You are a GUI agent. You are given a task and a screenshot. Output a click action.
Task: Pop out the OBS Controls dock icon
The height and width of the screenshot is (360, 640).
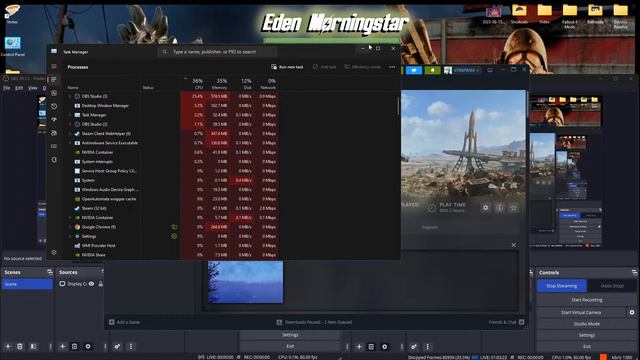click(x=634, y=273)
